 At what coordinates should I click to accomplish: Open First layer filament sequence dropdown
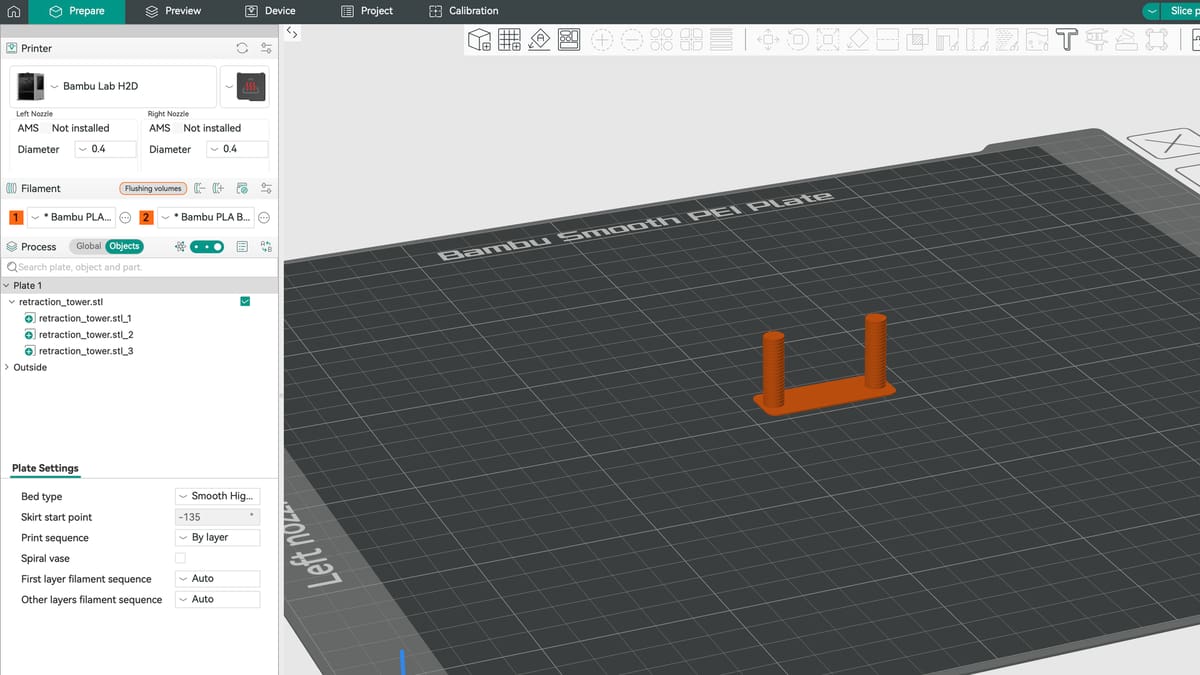[x=217, y=578]
